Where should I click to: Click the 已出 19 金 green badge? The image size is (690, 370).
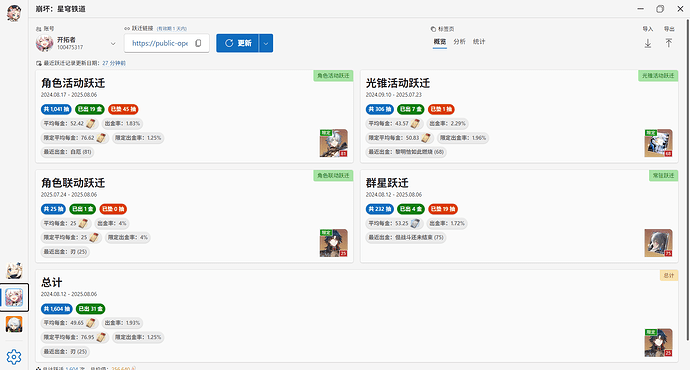click(x=89, y=109)
